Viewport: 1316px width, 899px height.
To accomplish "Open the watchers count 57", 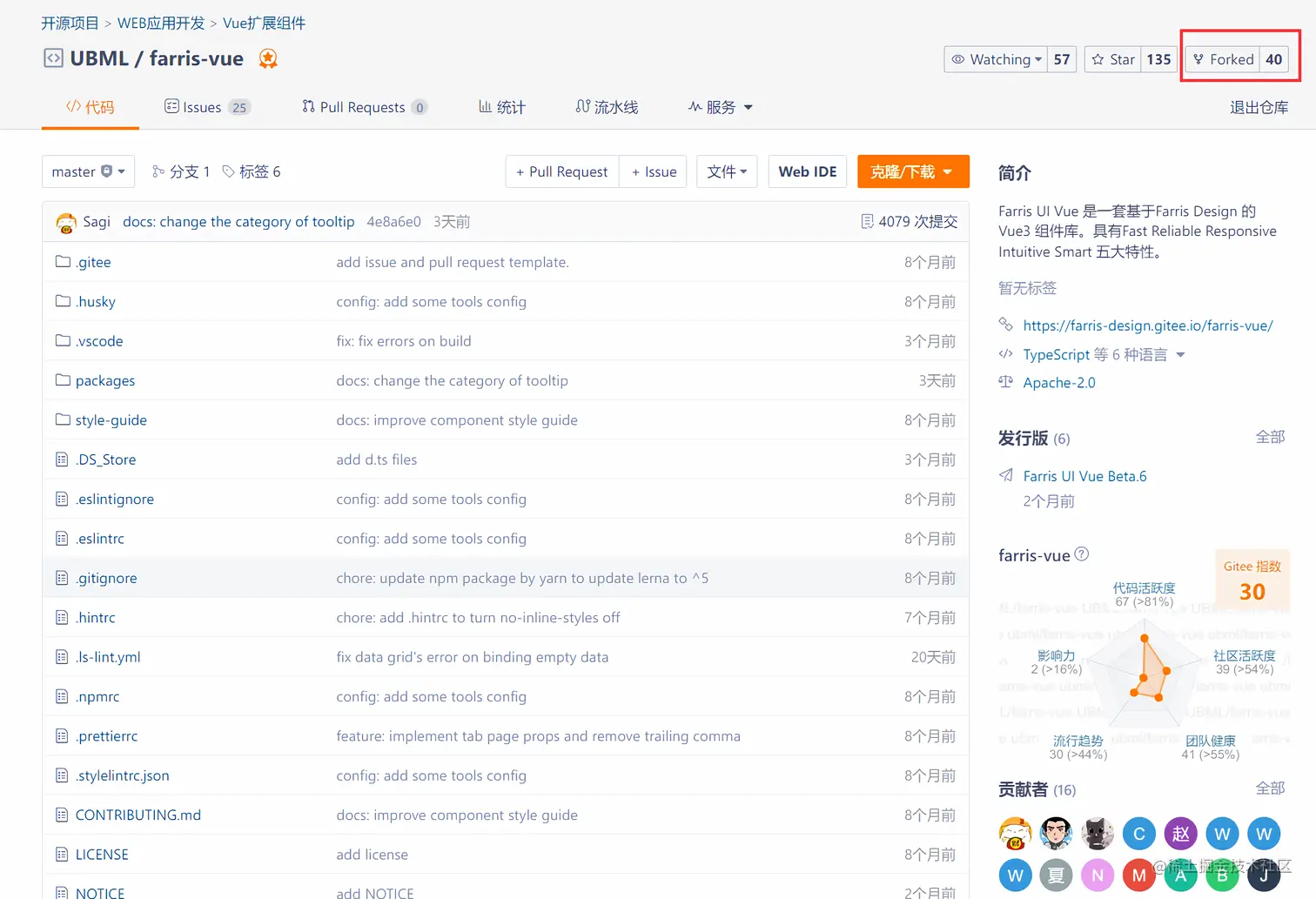I will tap(1062, 59).
